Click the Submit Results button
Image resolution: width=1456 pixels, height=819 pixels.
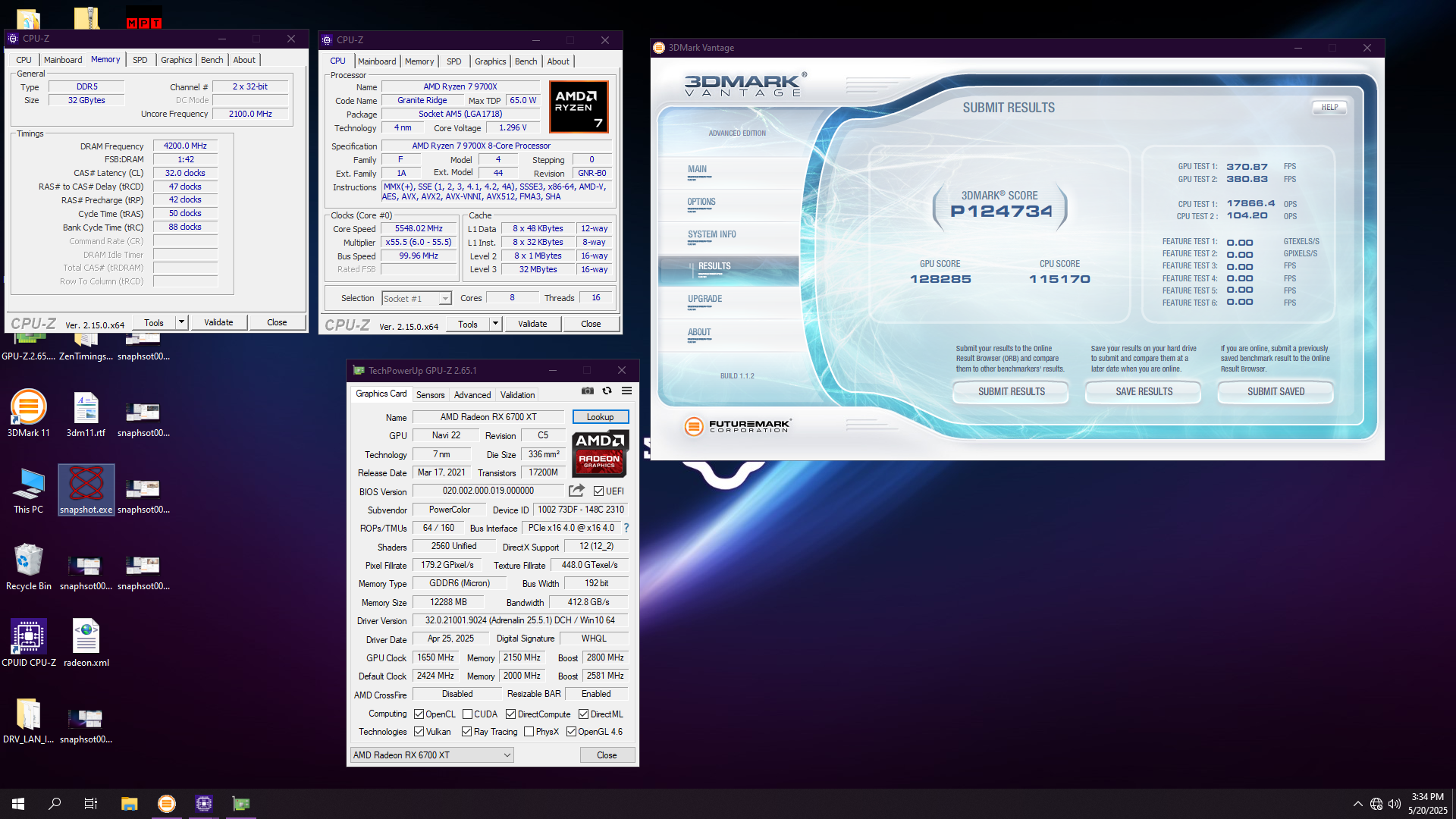pyautogui.click(x=1012, y=392)
